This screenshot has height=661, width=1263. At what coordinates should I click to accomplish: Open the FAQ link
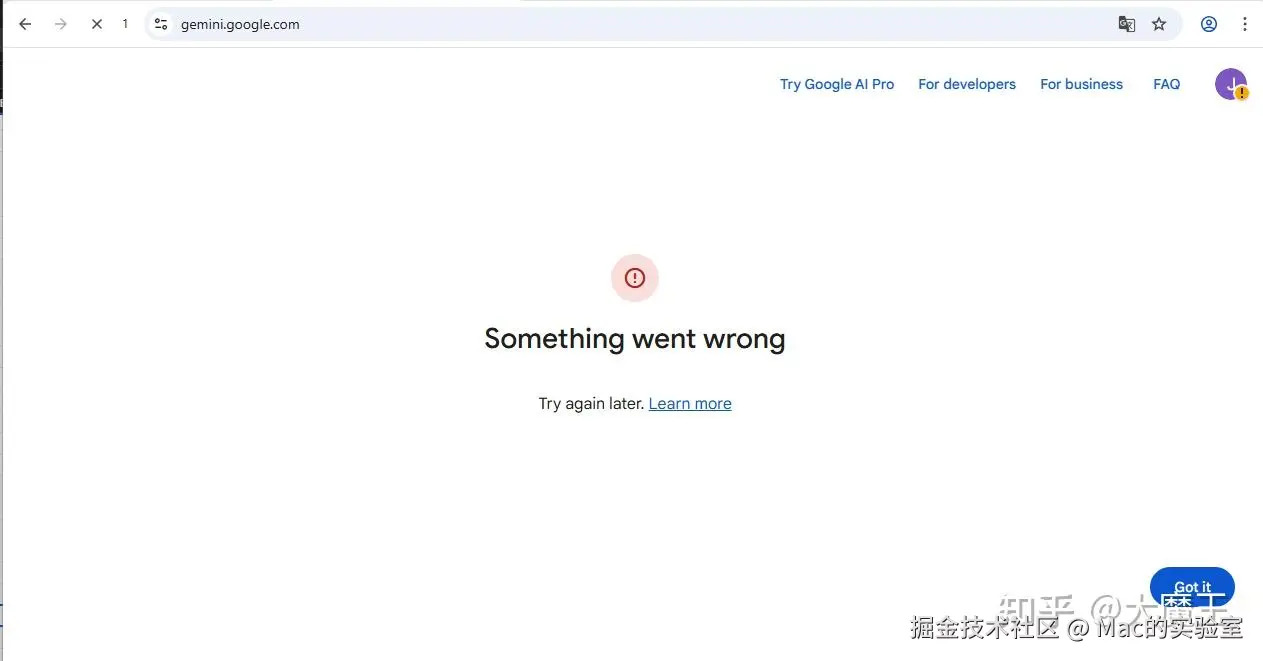click(x=1167, y=84)
